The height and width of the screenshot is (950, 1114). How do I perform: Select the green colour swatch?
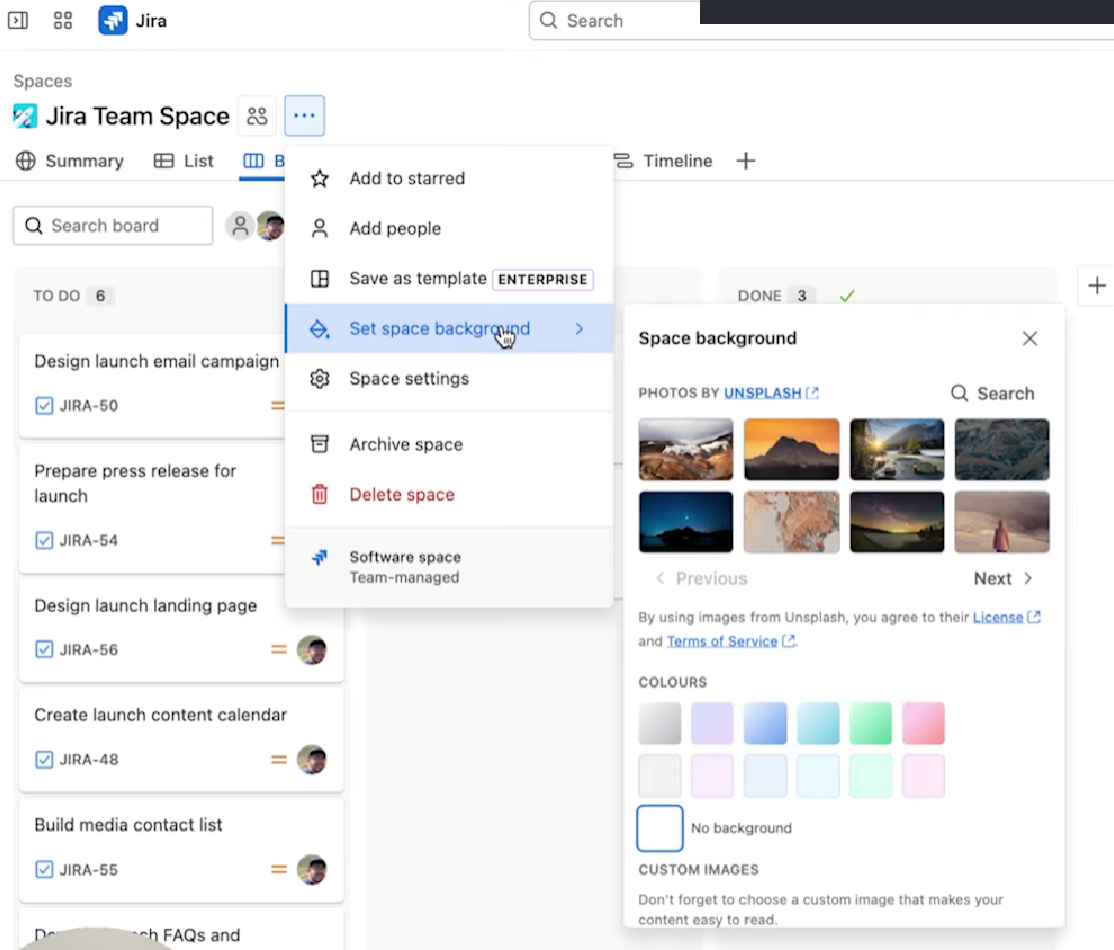tap(870, 723)
